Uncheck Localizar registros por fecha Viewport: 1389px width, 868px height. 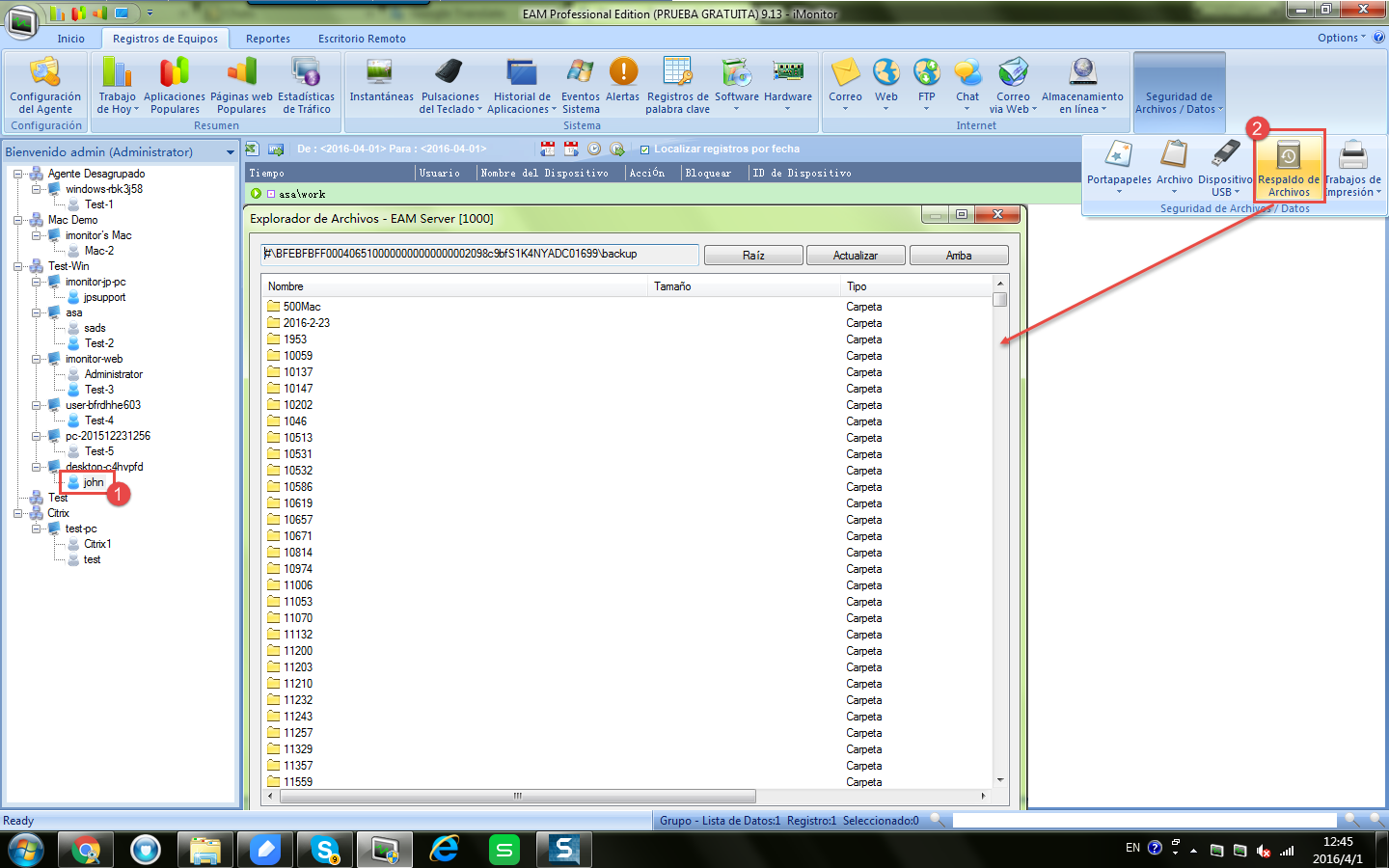[644, 149]
